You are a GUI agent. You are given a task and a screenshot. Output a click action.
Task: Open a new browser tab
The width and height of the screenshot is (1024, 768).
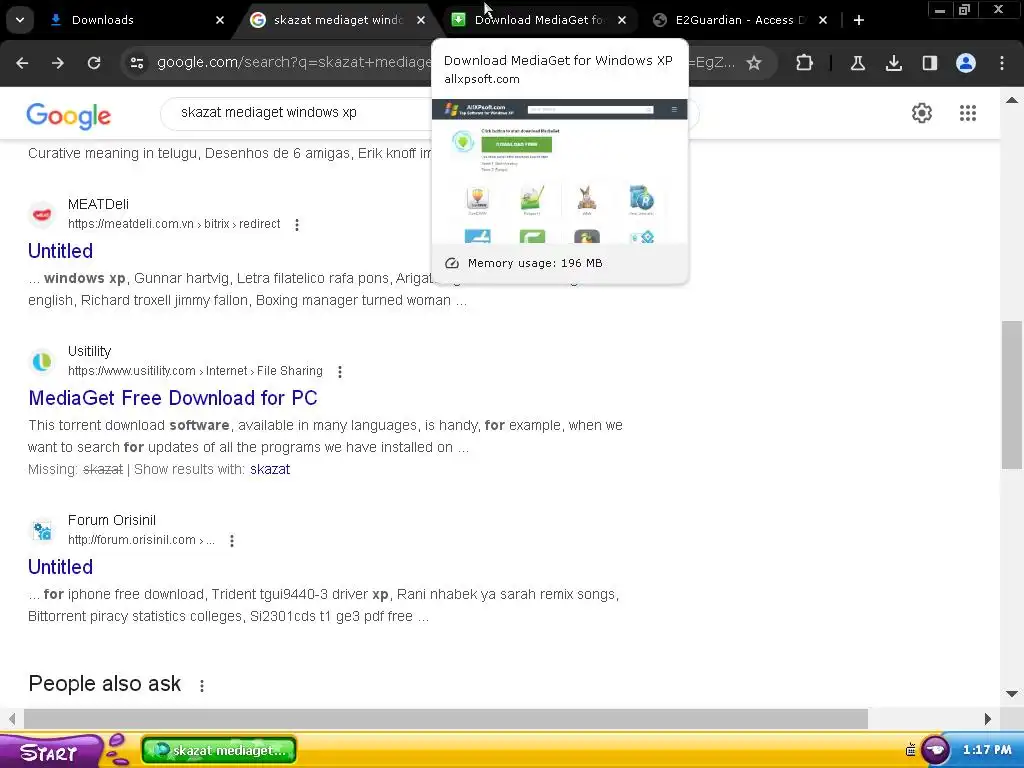[x=859, y=20]
